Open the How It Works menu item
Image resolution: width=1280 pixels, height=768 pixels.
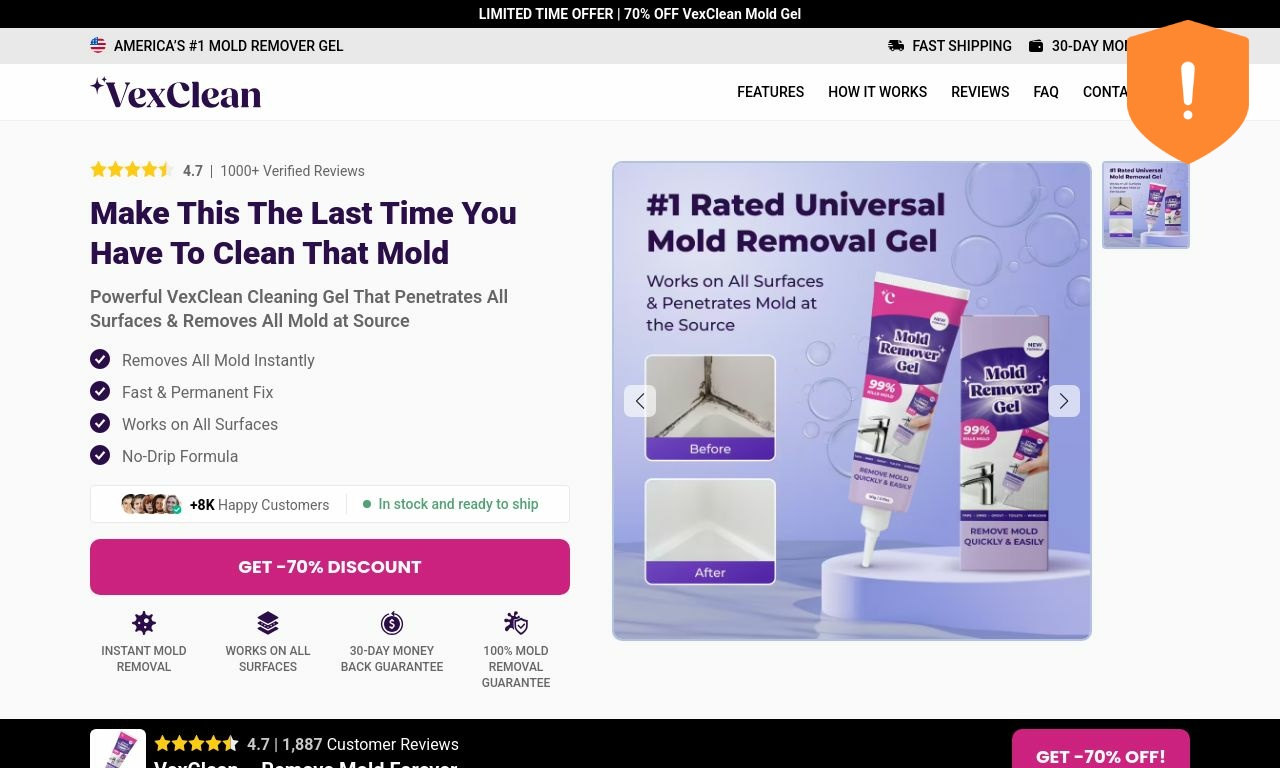pos(877,92)
